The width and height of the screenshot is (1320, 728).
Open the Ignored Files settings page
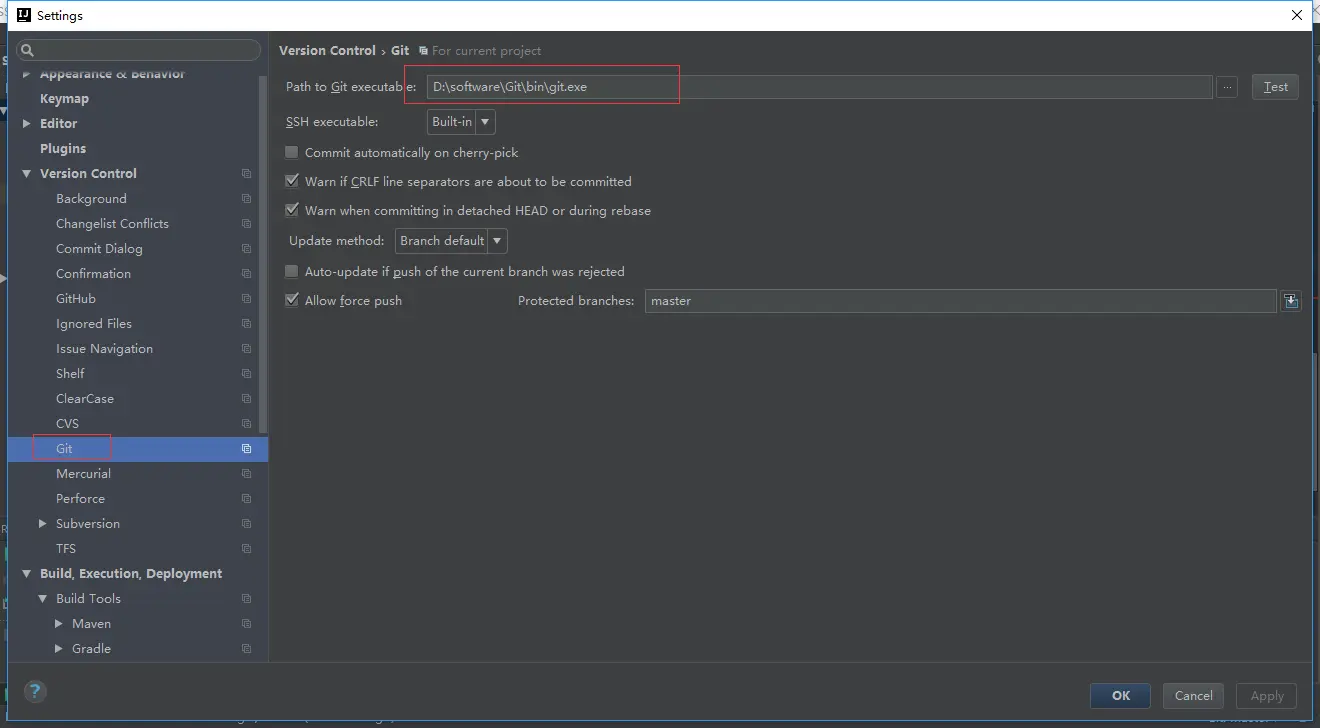tap(94, 324)
